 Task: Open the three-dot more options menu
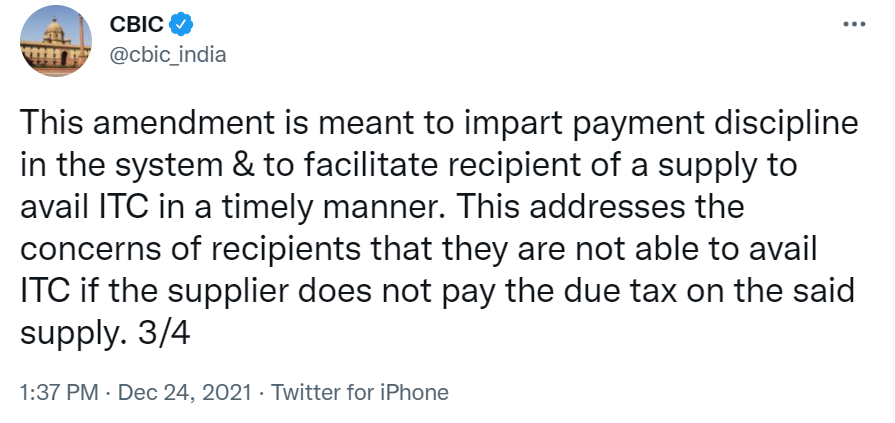[x=852, y=23]
